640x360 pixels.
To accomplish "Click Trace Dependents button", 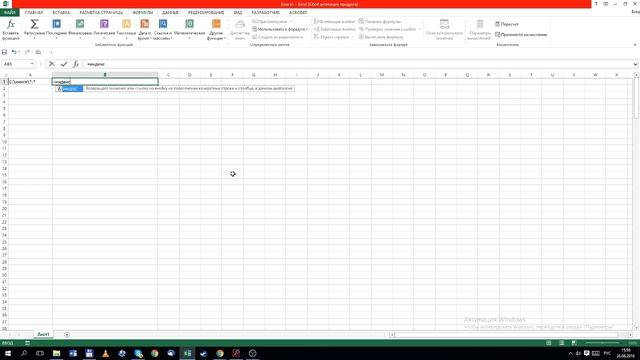I will 334,29.
